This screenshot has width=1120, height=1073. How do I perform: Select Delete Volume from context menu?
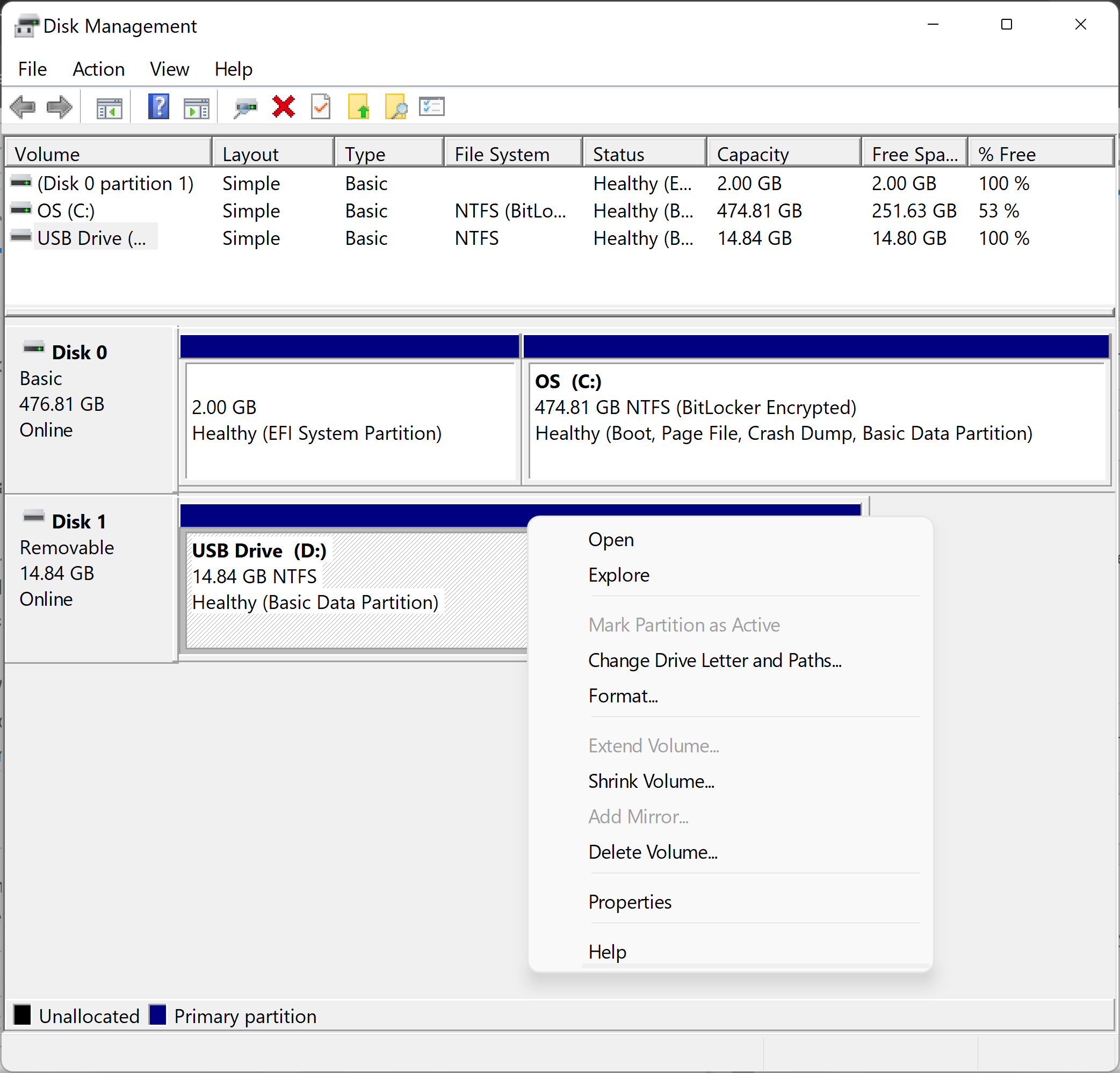[654, 852]
